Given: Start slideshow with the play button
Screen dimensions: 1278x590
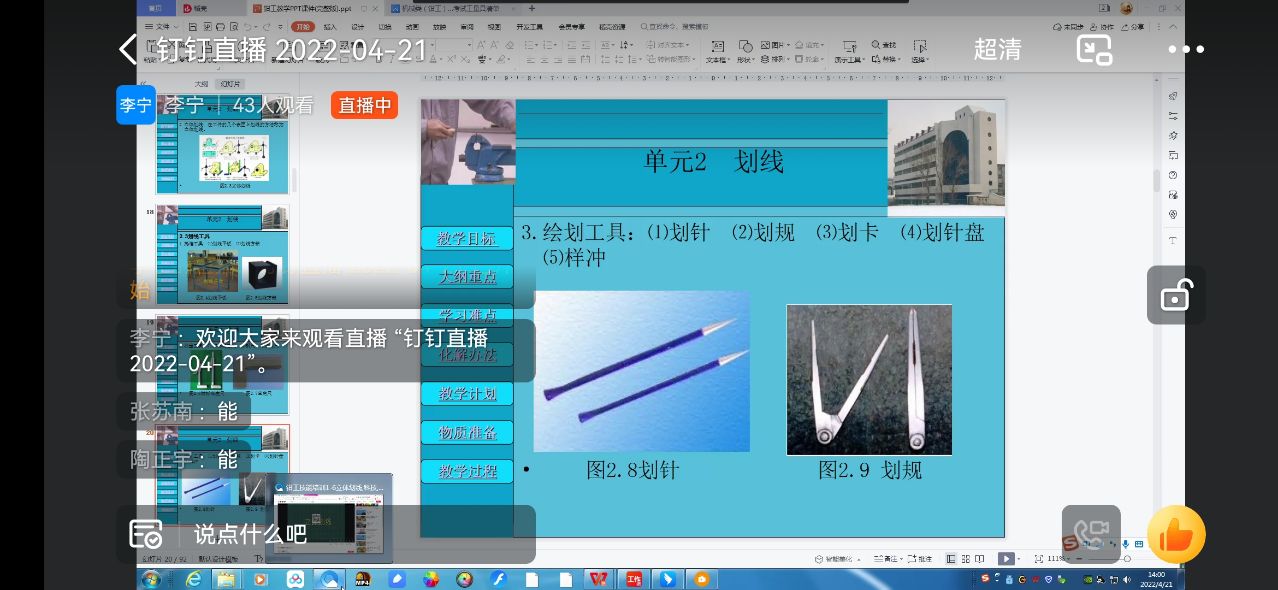Looking at the screenshot, I should (1006, 559).
